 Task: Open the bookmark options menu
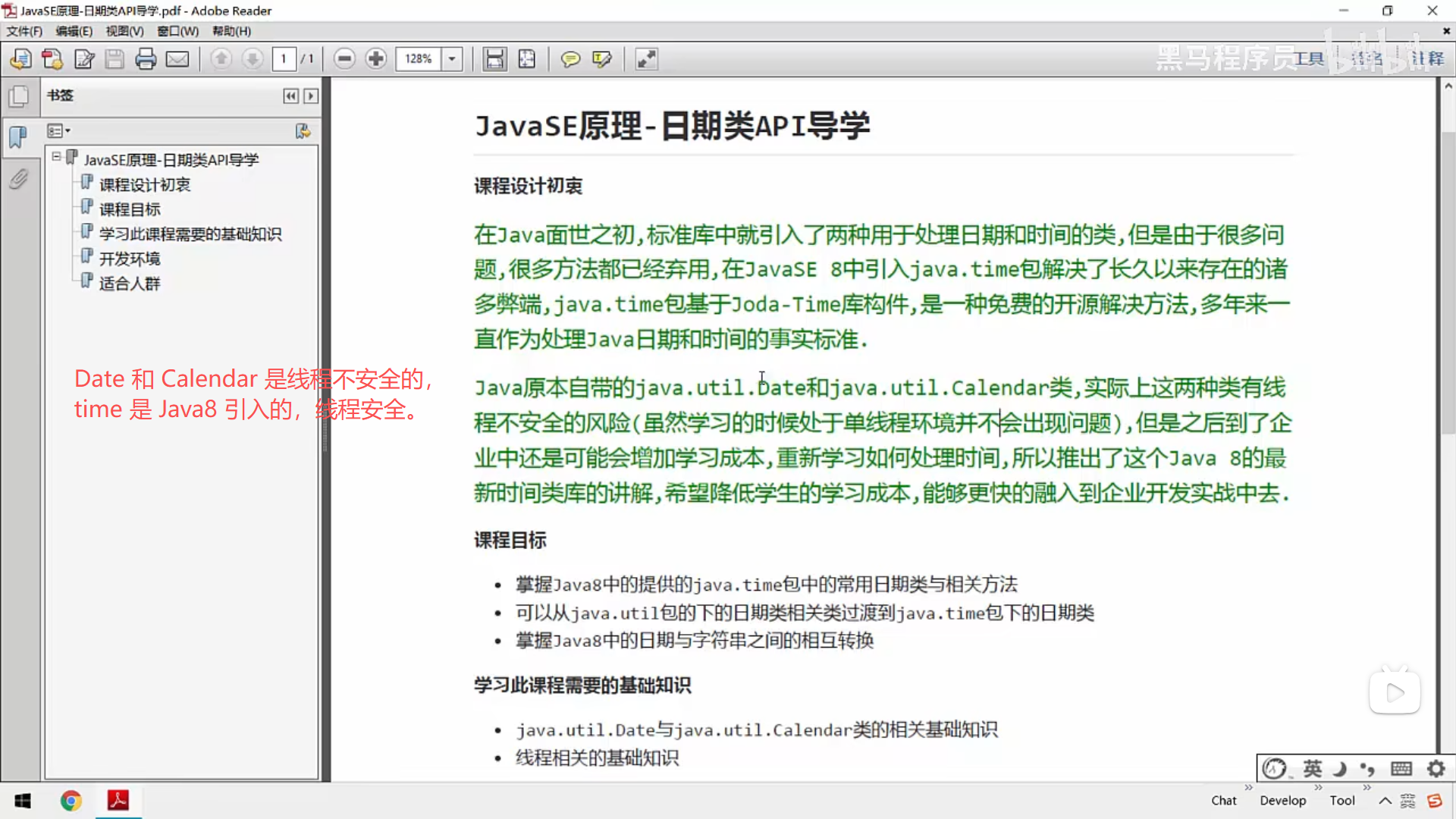pos(58,130)
